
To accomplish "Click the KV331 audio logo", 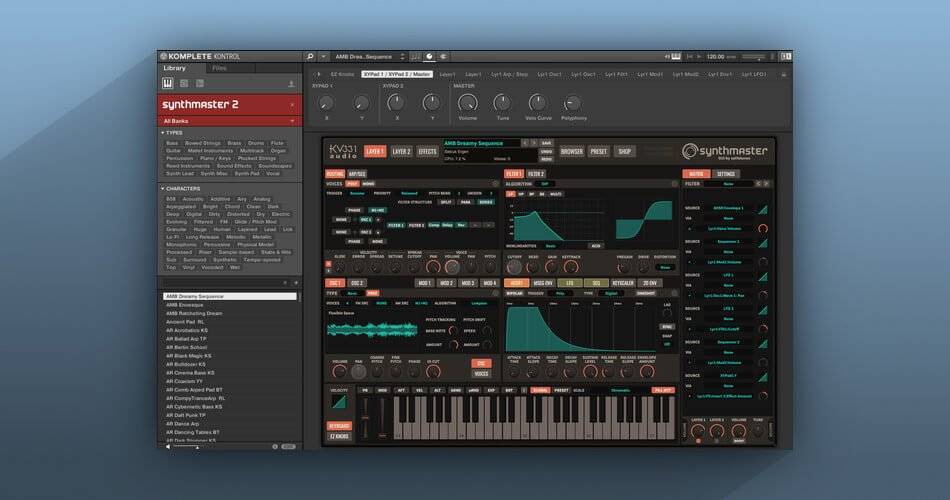I will click(x=343, y=152).
